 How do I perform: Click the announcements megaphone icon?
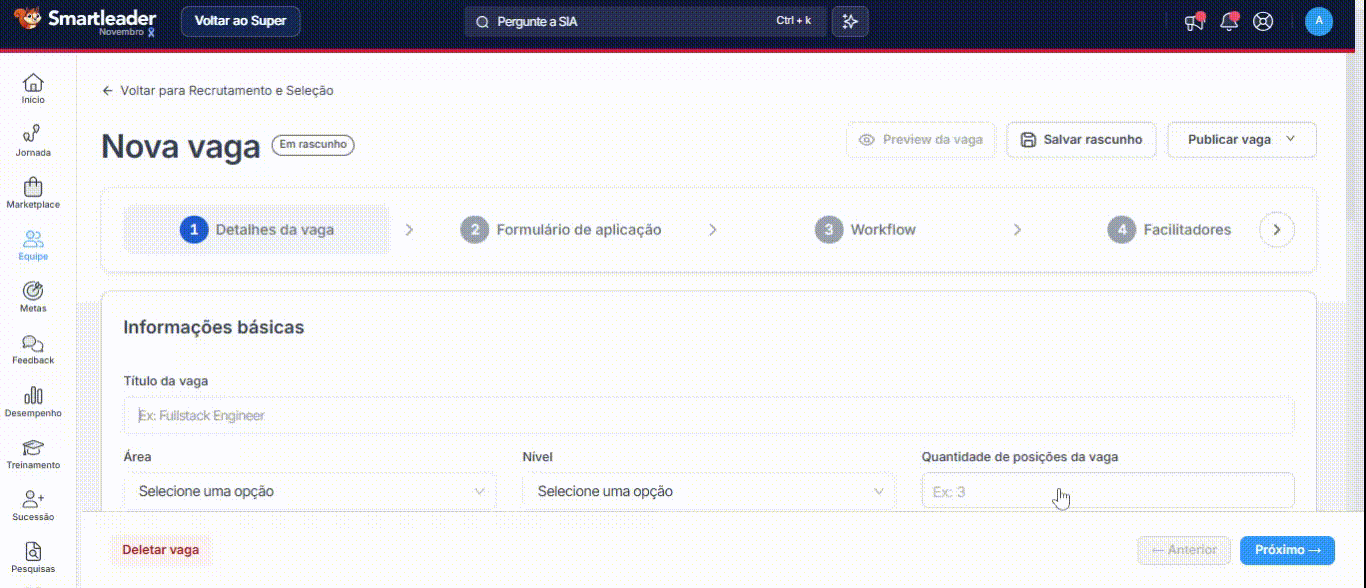pyautogui.click(x=1194, y=22)
